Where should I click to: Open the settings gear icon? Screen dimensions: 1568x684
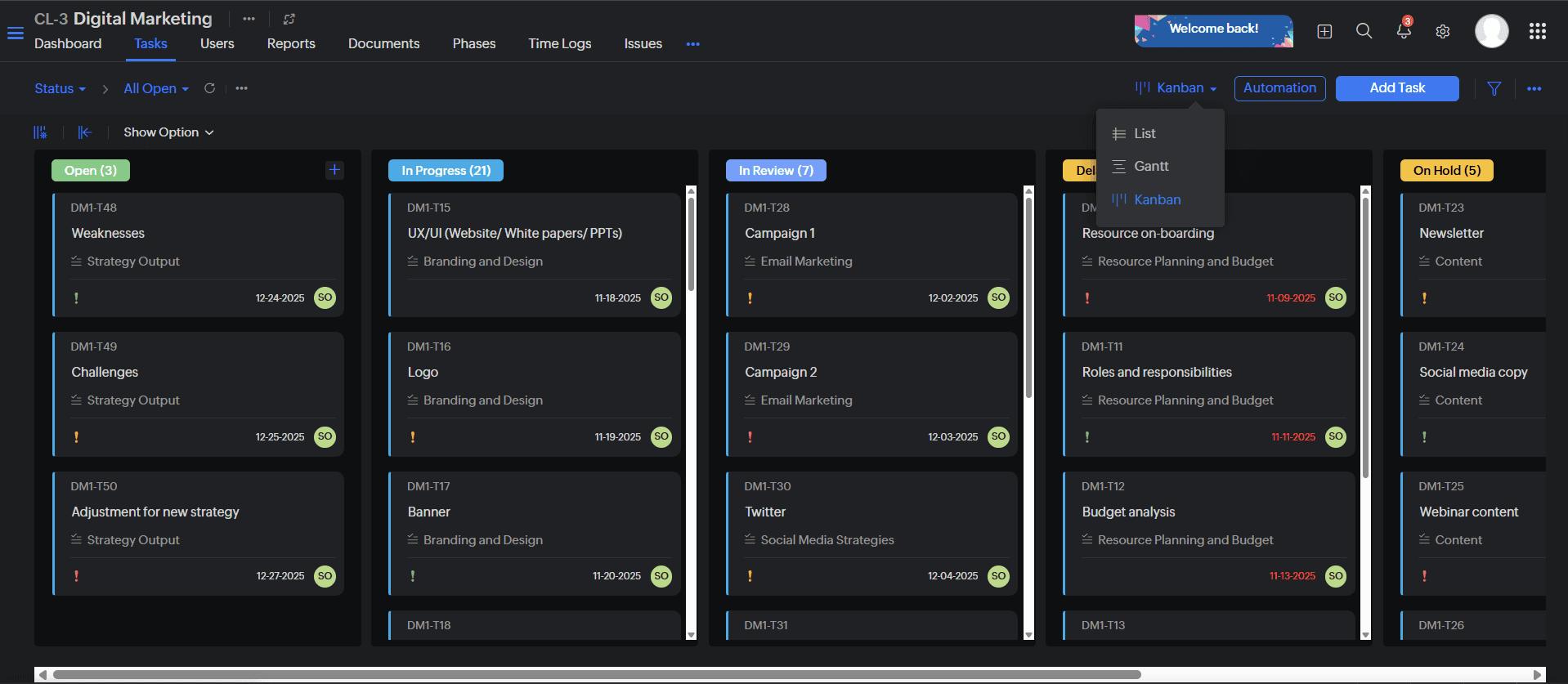point(1443,31)
